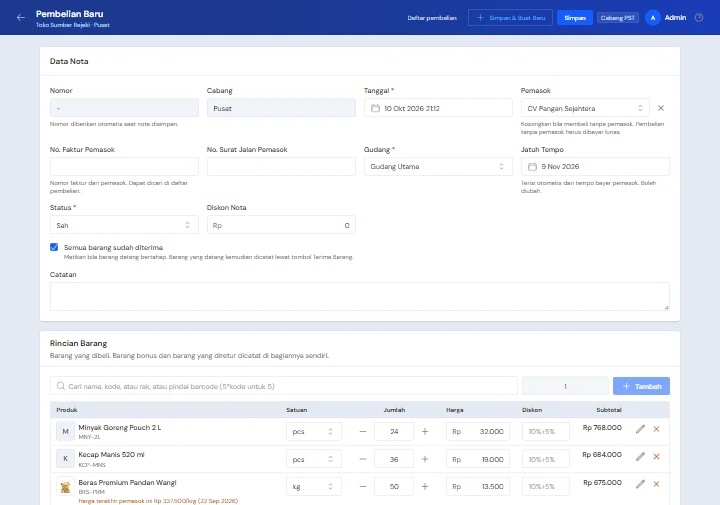Click the product search field
The width and height of the screenshot is (720, 505).
pos(284,386)
